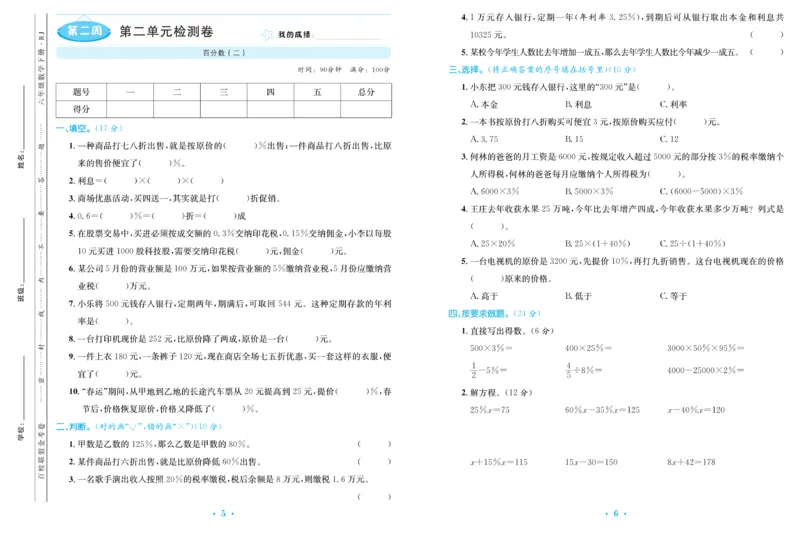
Task: Choose option A. 6000×3%
Action: [x=494, y=191]
